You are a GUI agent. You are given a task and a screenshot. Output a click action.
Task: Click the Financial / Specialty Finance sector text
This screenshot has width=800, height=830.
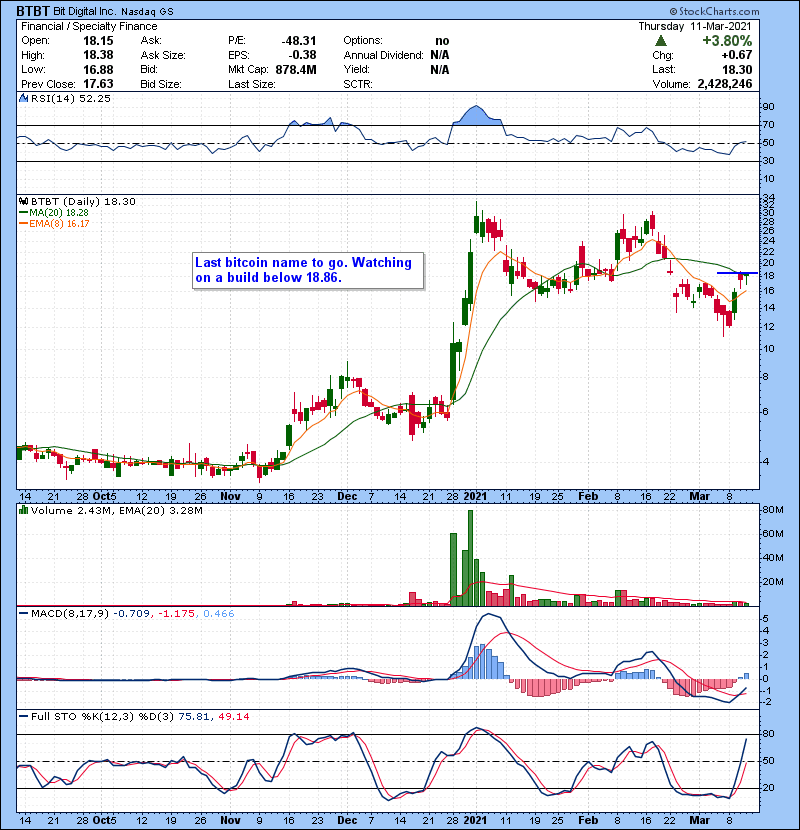coord(89,26)
